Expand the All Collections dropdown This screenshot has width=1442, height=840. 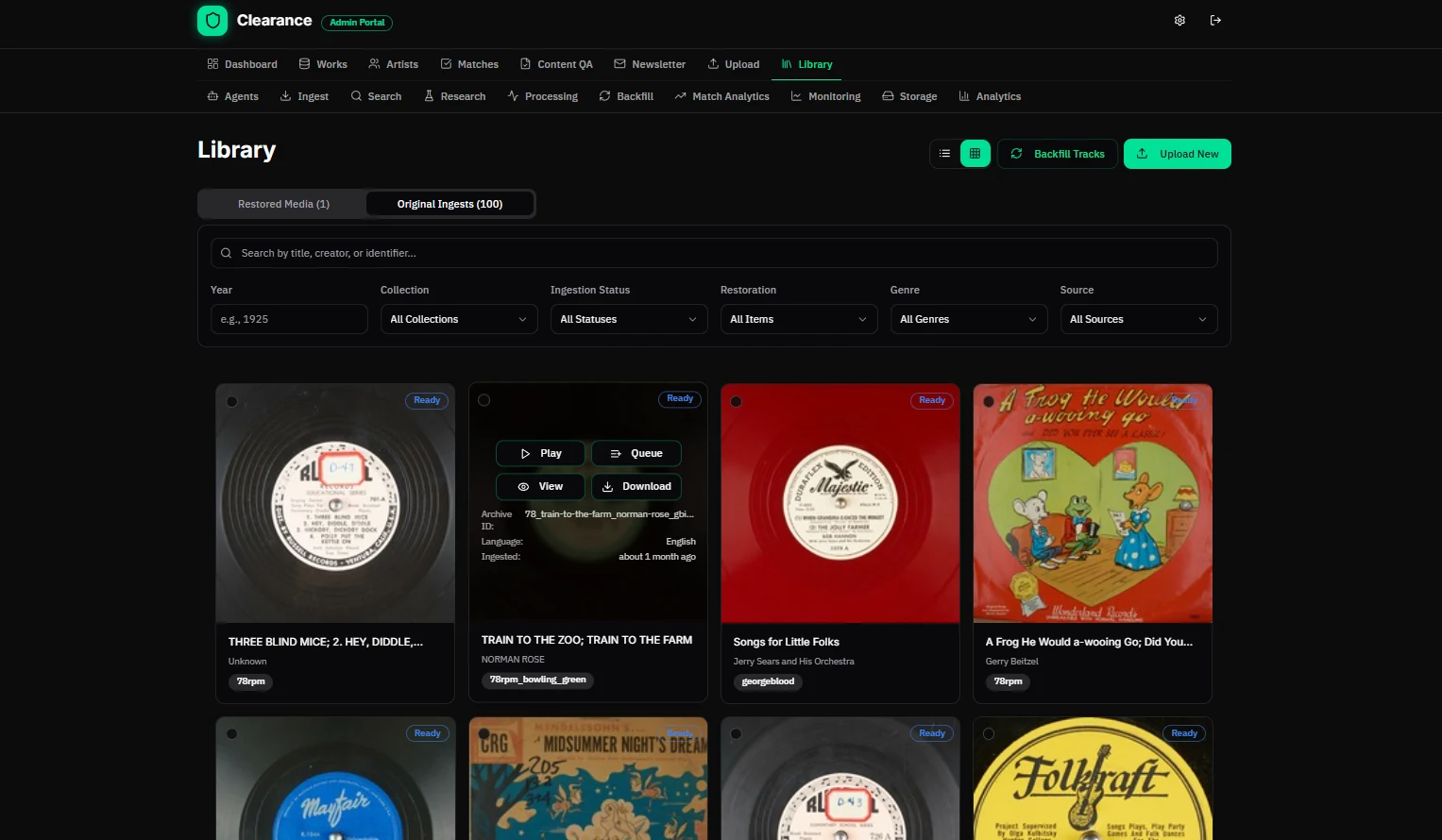[x=459, y=319]
